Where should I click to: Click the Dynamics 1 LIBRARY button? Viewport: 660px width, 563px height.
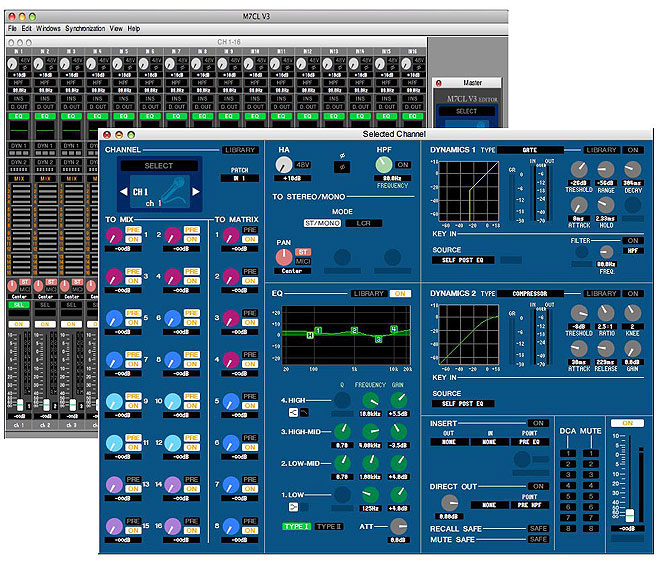coord(601,150)
